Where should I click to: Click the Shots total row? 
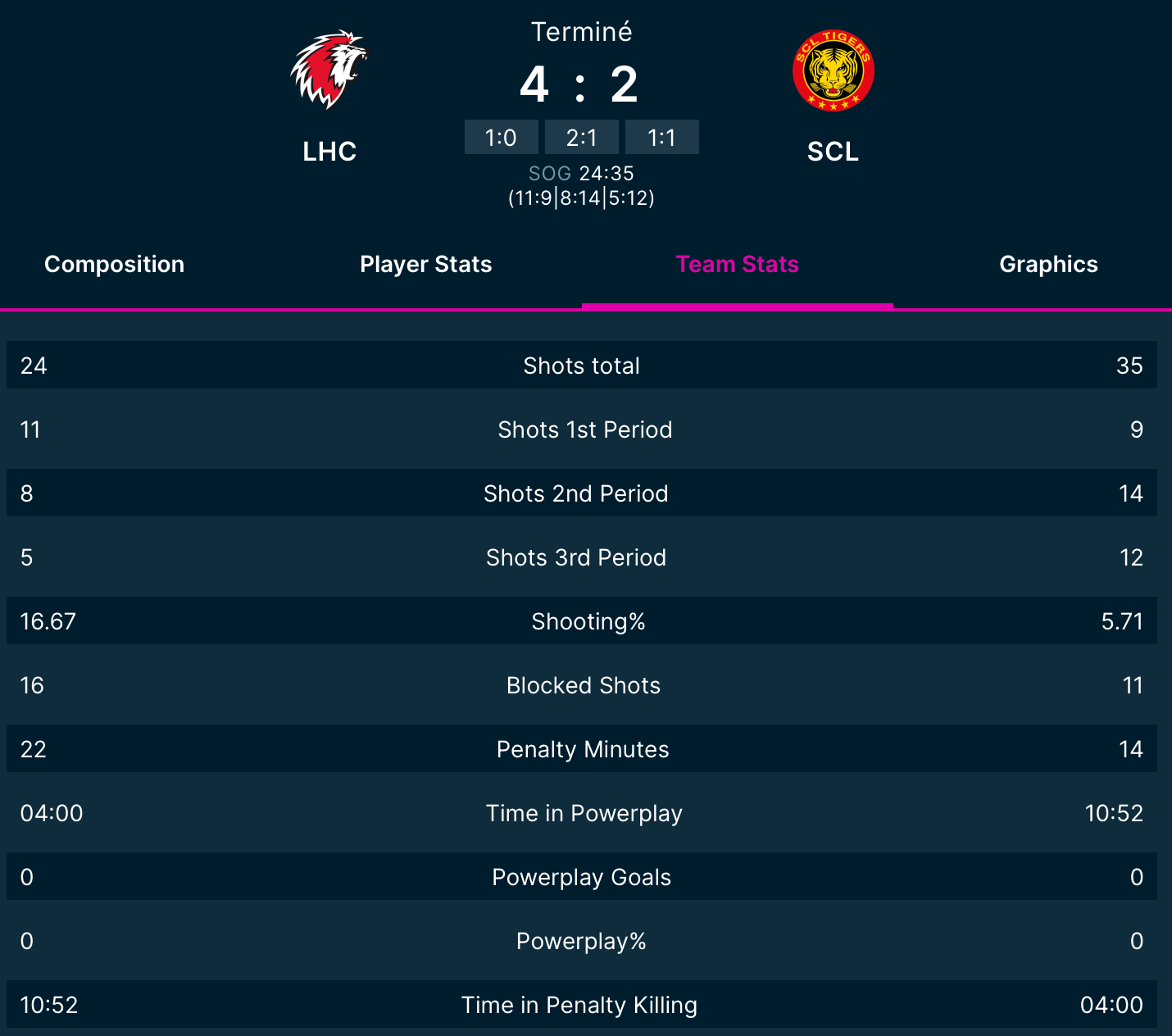coord(582,365)
